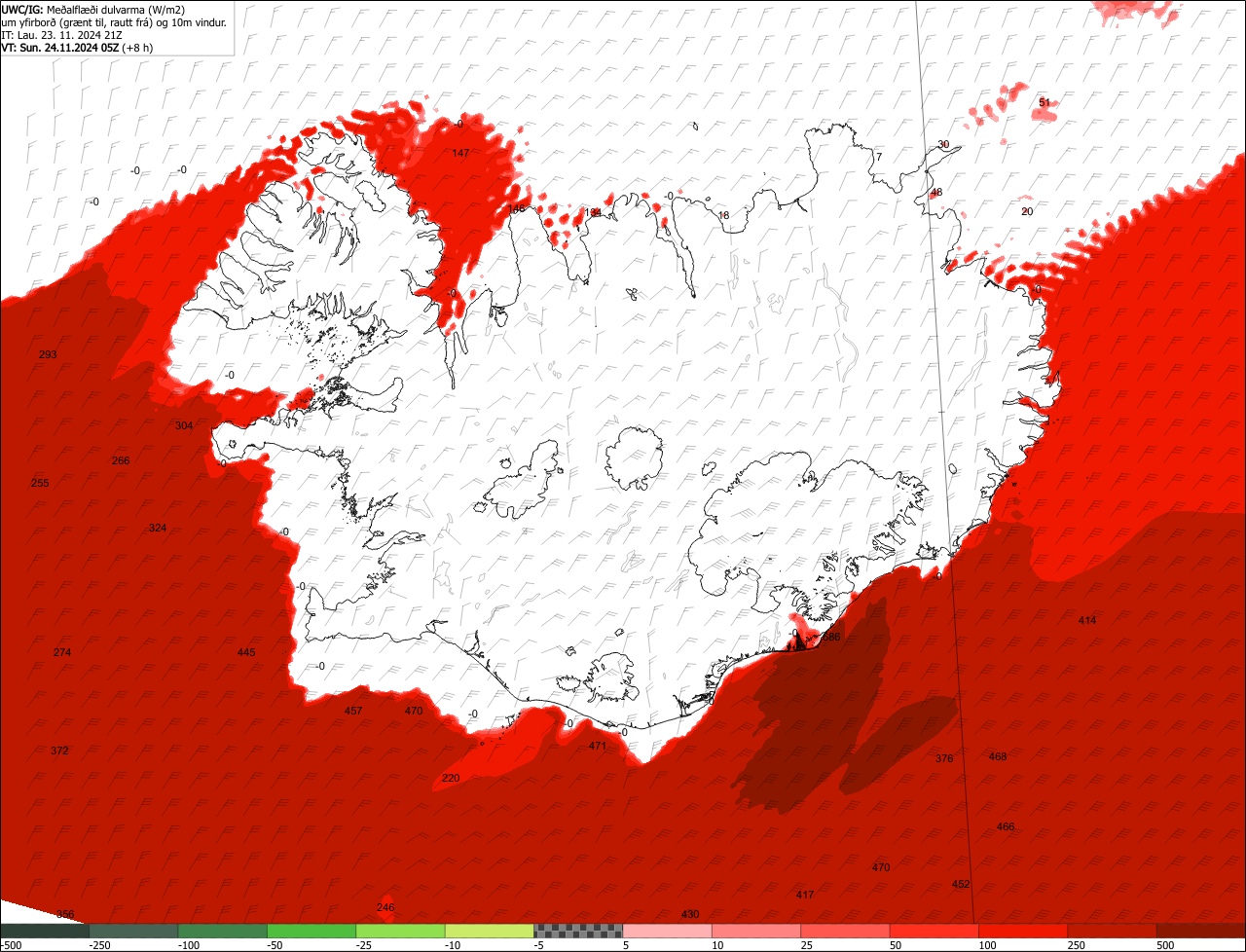The image size is (1246, 952).
Task: Click the flux value '18' on the north coast
Action: (723, 215)
